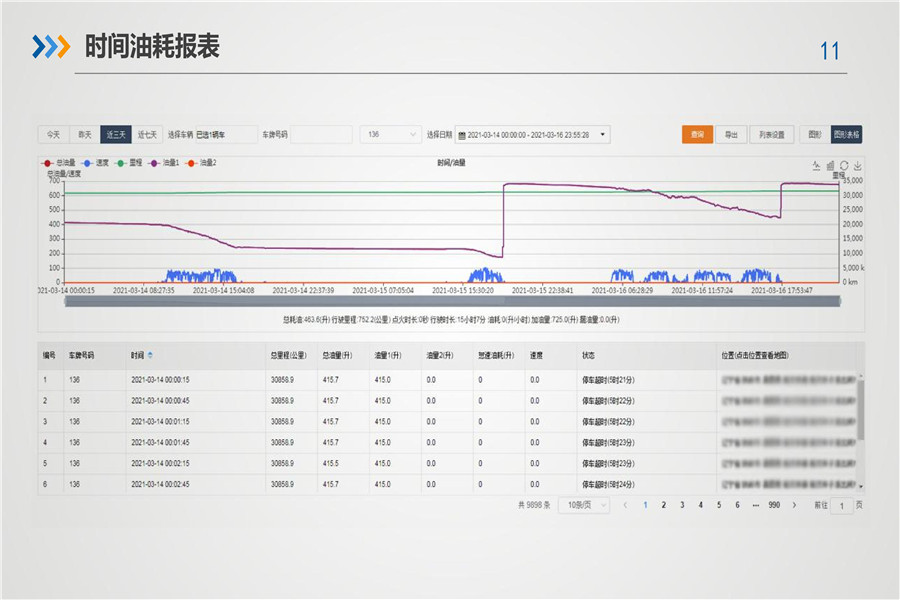Image resolution: width=900 pixels, height=600 pixels.
Task: Expand the date range picker arrow
Action: 603,134
